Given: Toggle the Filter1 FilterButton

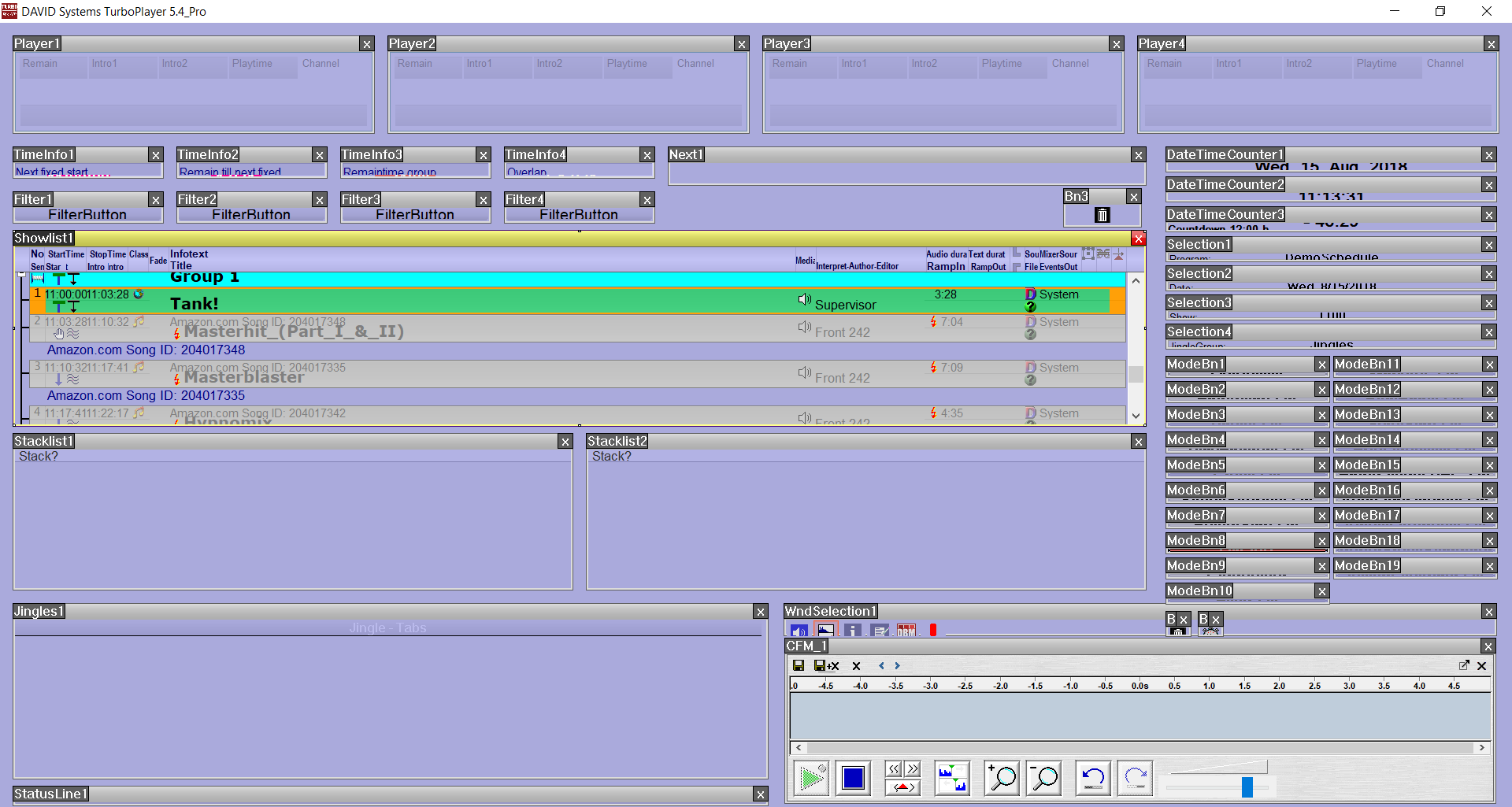Looking at the screenshot, I should pyautogui.click(x=87, y=215).
